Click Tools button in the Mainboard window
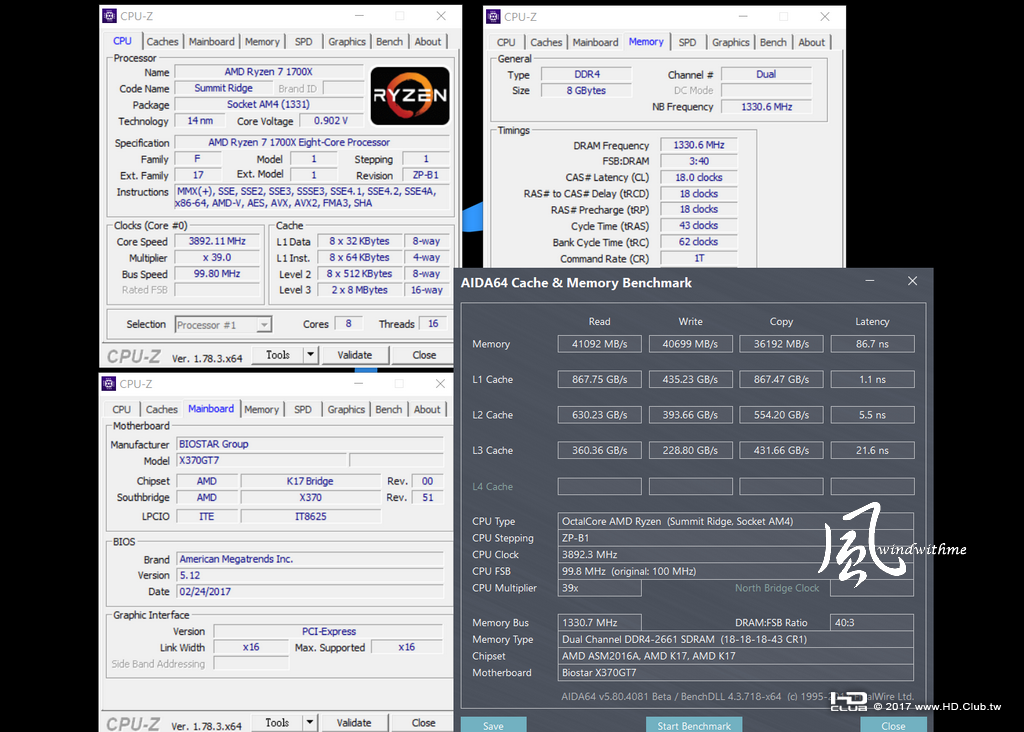This screenshot has width=1024, height=732. click(x=277, y=722)
